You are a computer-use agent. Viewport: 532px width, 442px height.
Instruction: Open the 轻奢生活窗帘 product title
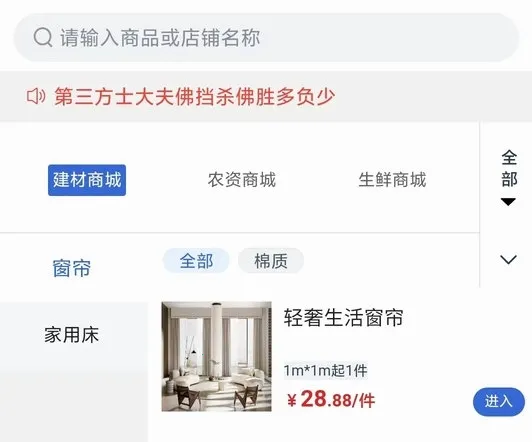tap(343, 318)
